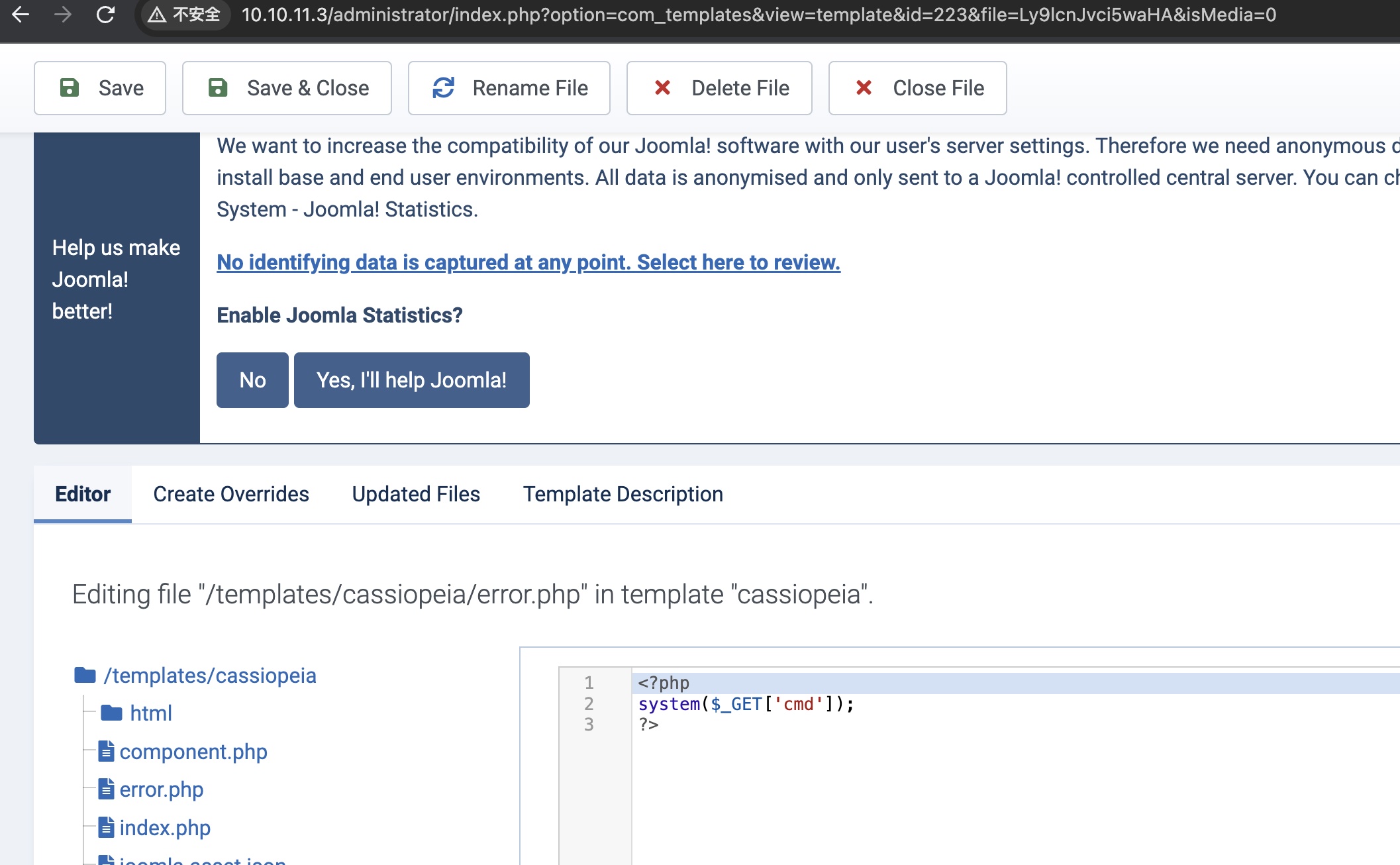The image size is (1400, 865).
Task: Open error.php in the file tree
Action: (161, 789)
